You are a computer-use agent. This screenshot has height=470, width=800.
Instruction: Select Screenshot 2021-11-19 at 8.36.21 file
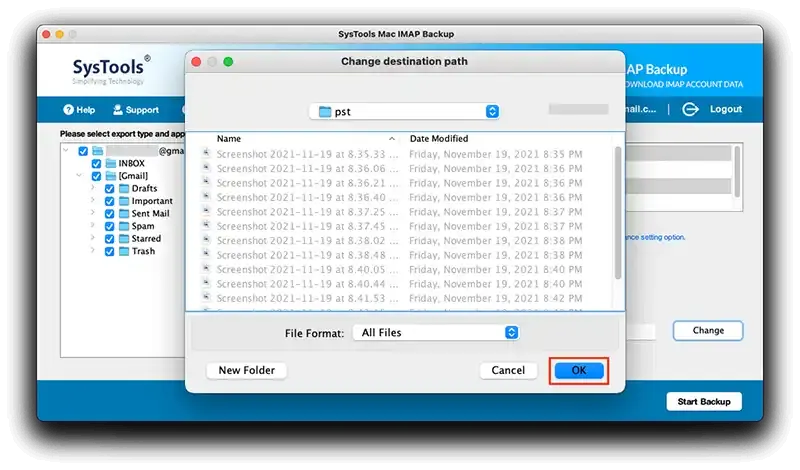(307, 183)
